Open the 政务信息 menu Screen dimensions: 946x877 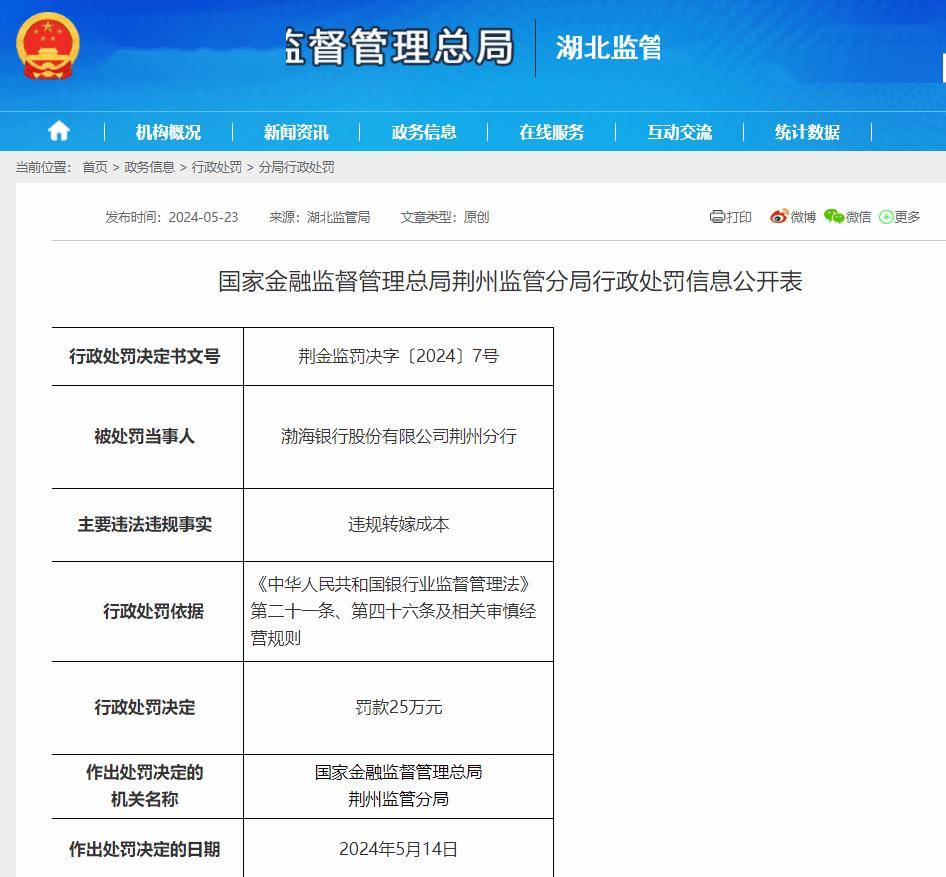(x=424, y=131)
